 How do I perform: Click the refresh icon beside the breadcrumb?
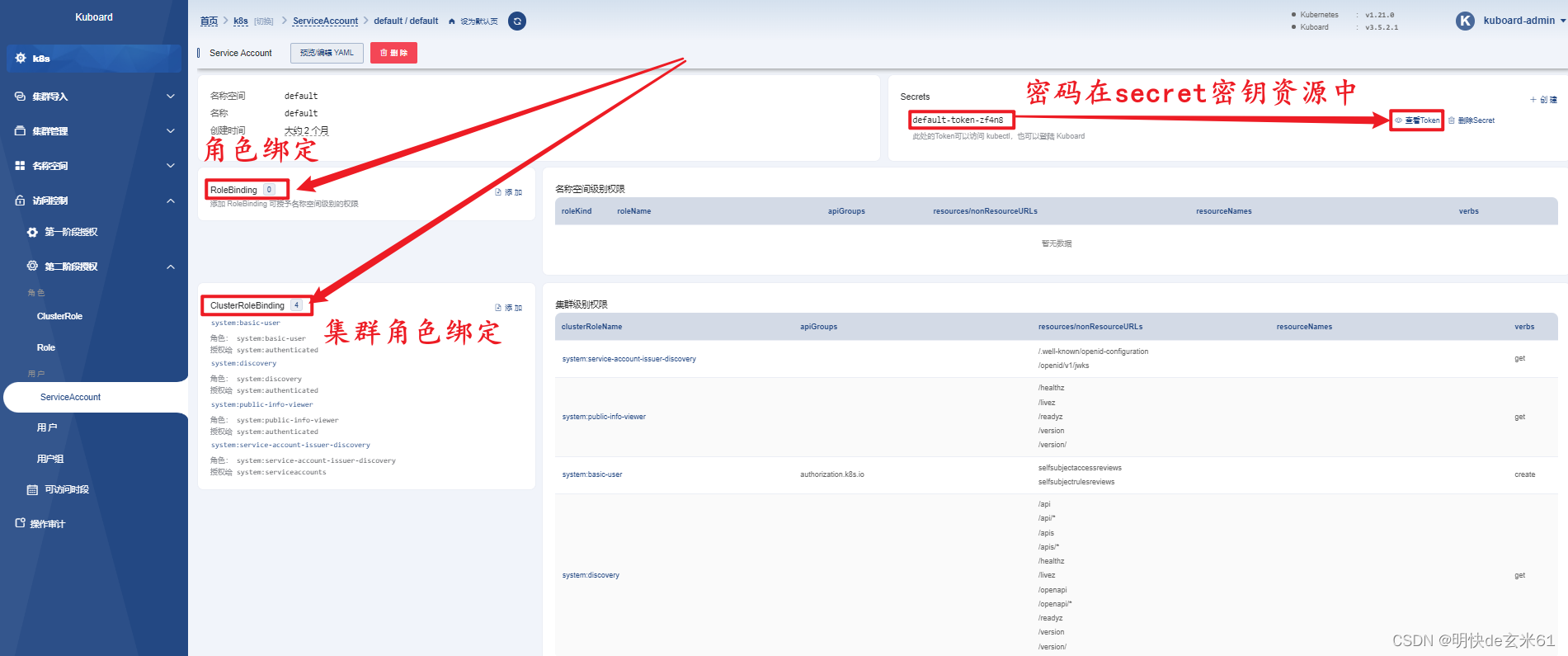(x=517, y=21)
